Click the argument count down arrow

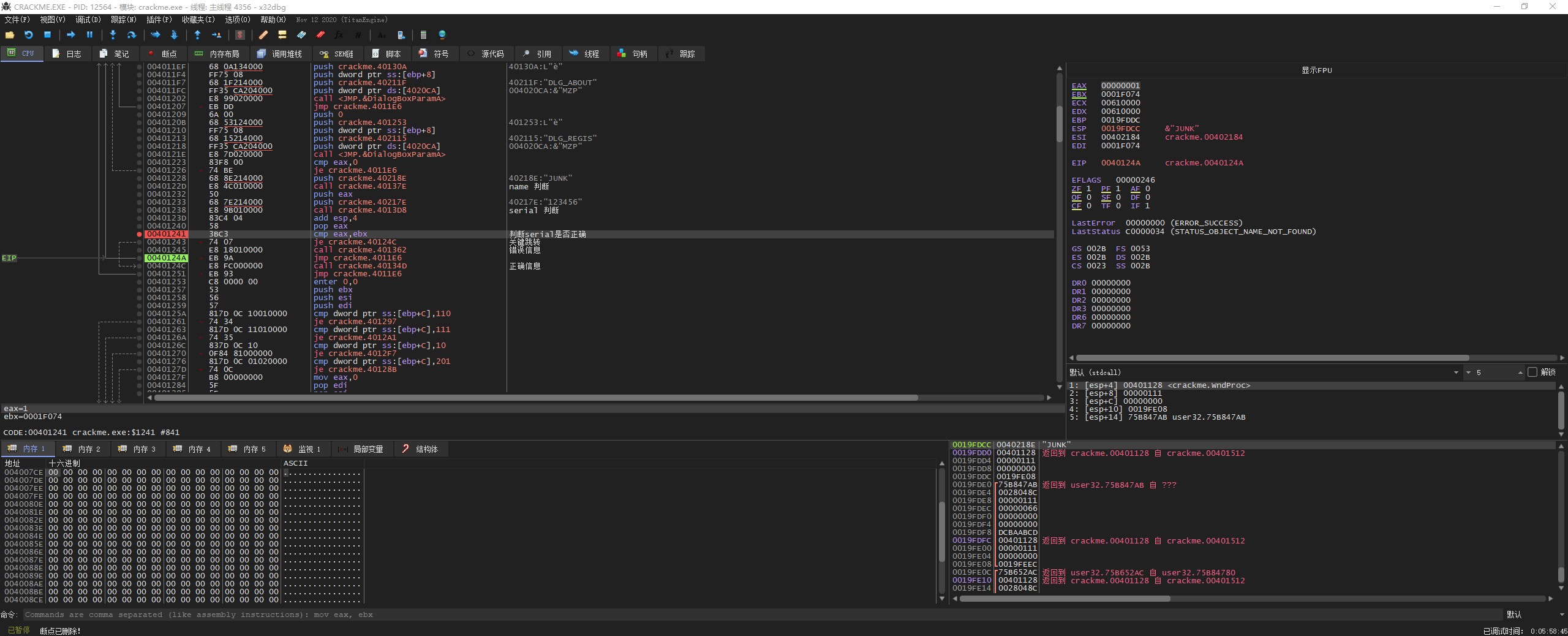pos(1468,373)
